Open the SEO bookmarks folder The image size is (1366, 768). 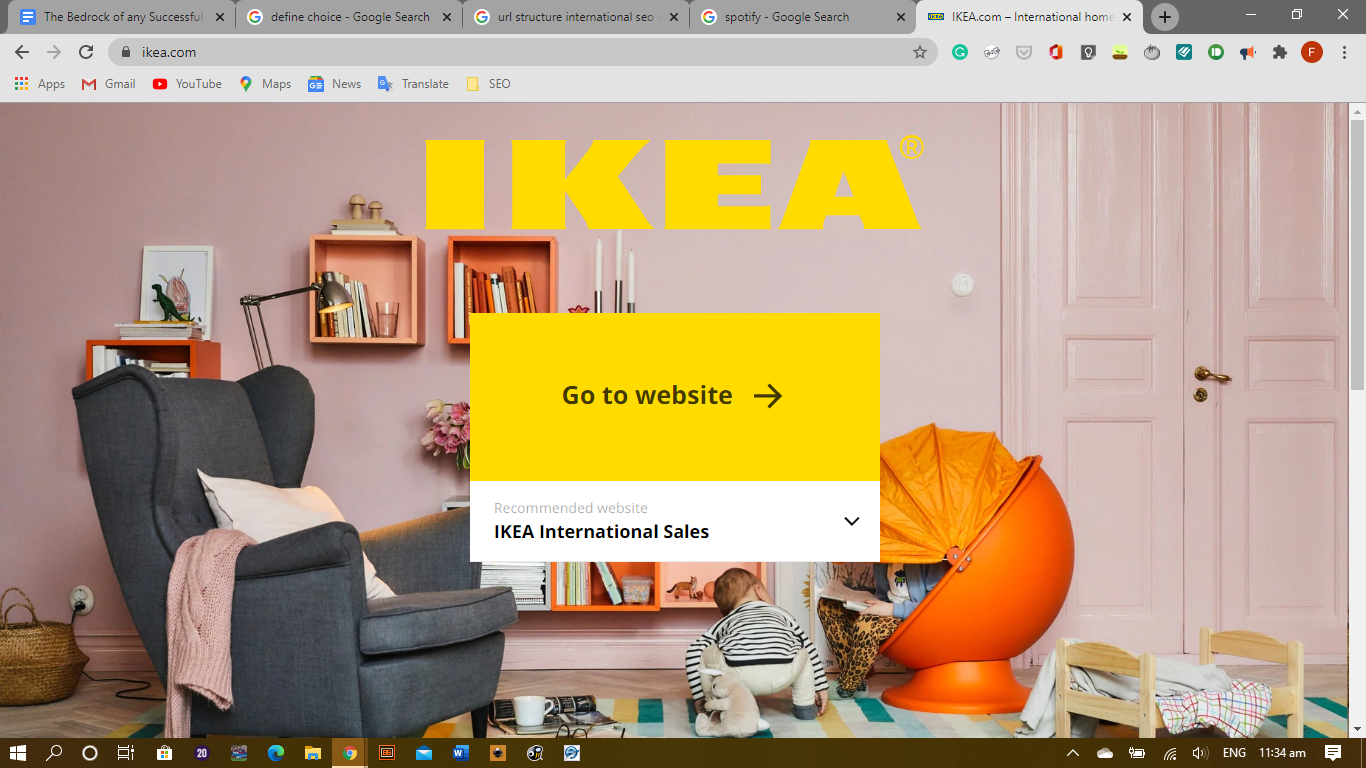pyautogui.click(x=488, y=84)
